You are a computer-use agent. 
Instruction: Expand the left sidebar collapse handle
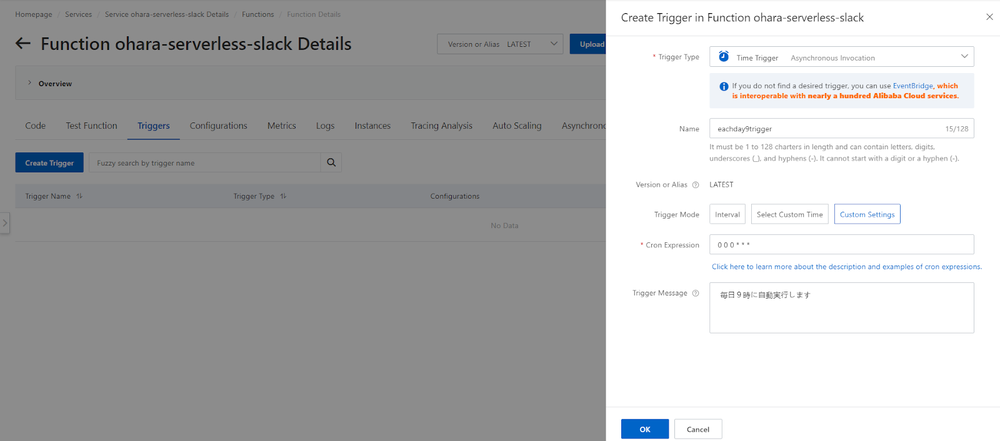[4, 223]
